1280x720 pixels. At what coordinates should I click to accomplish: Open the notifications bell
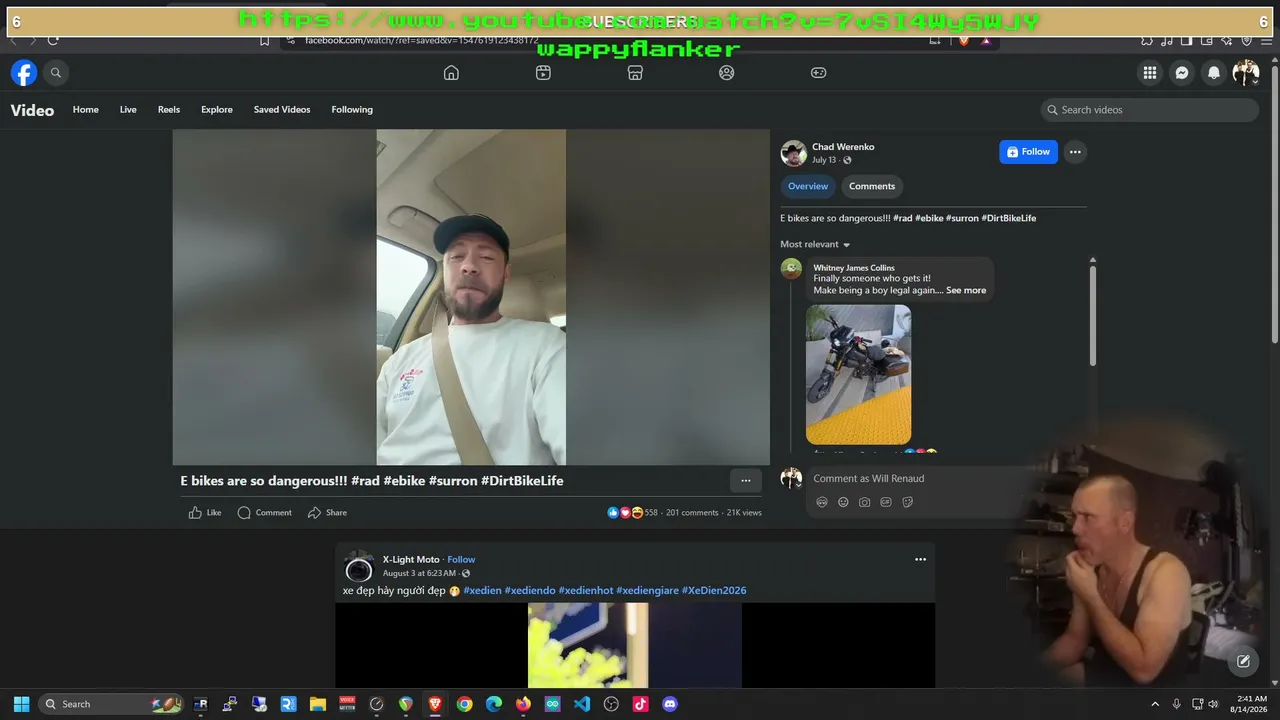point(1214,73)
